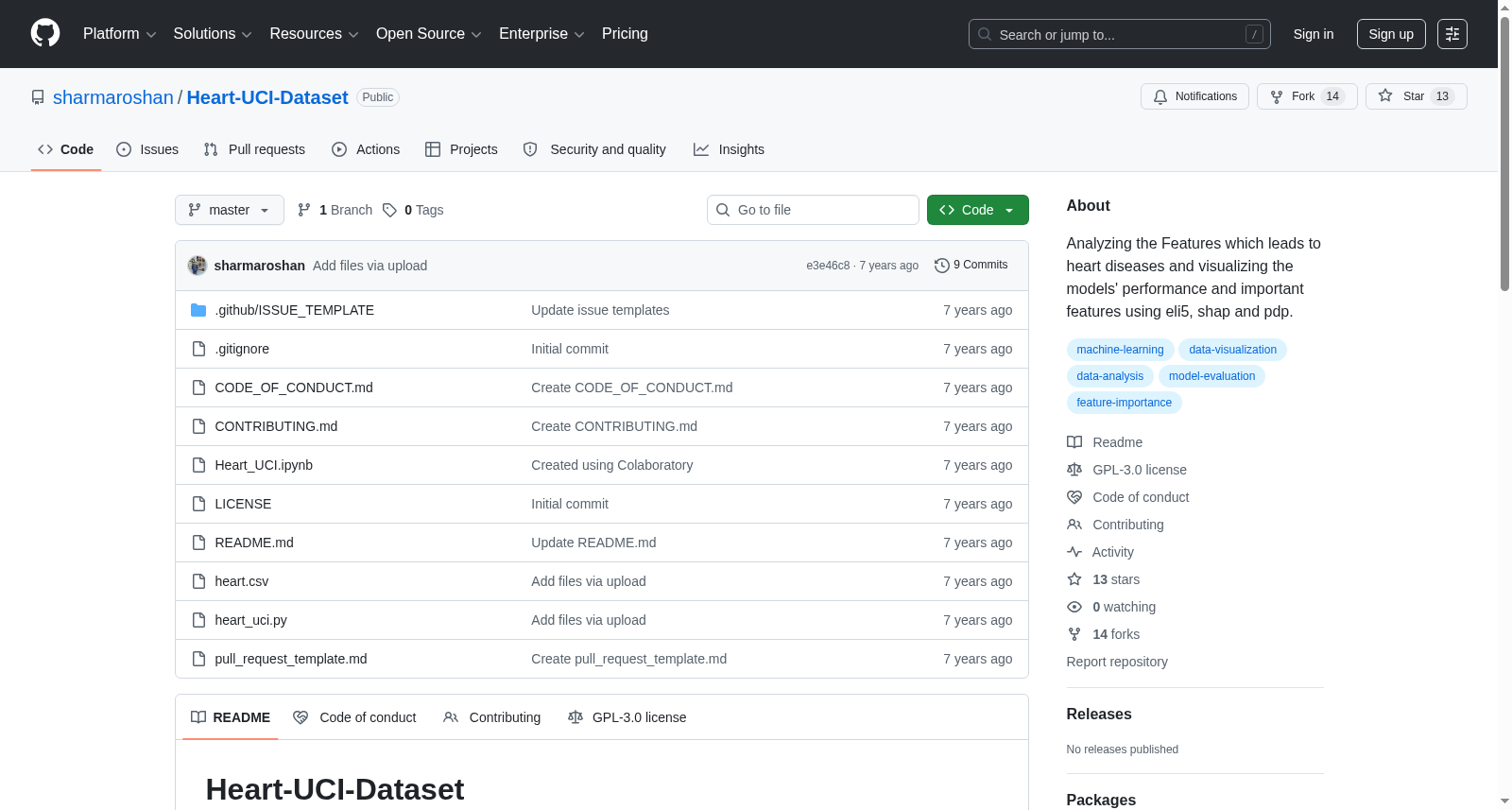Select the data-visualization topic tag
Screen dimensions: 1512x810
click(x=1233, y=350)
